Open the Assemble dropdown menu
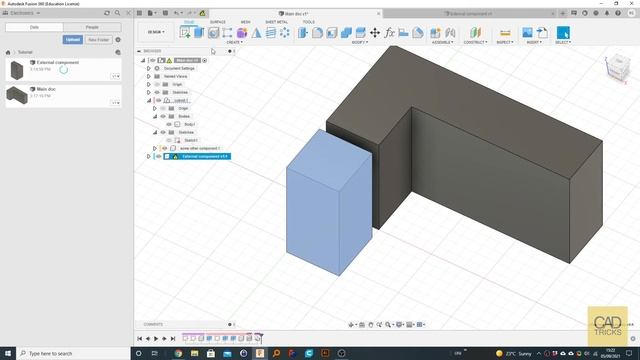The image size is (640, 360). (442, 42)
